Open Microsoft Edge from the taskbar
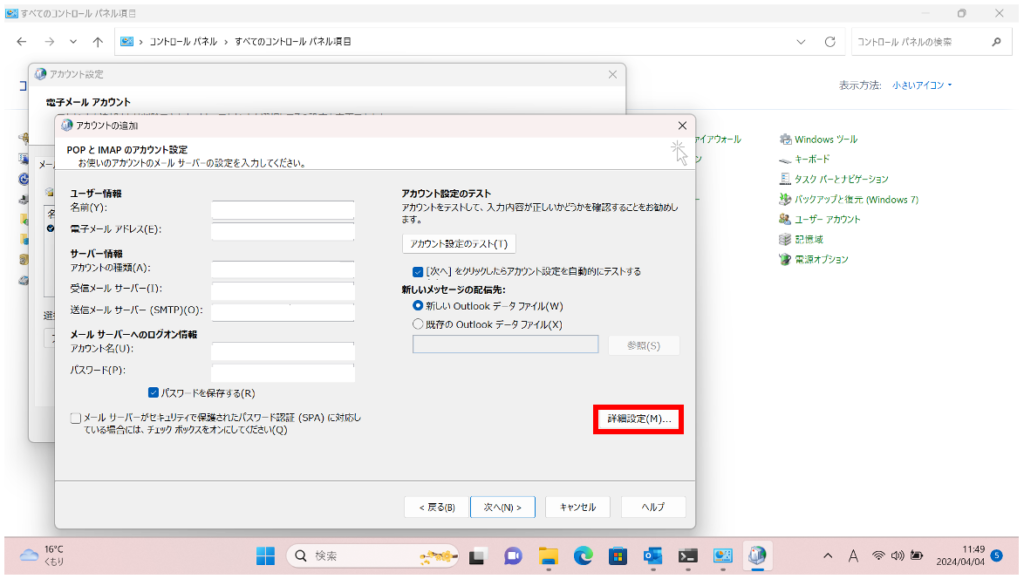The width and height of the screenshot is (1024, 579). (583, 556)
